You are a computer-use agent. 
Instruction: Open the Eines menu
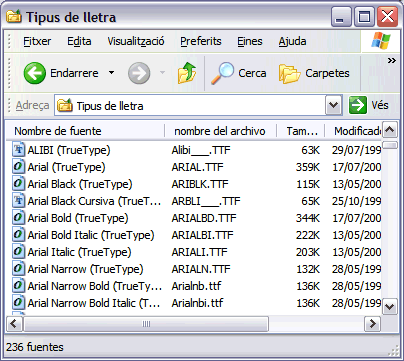(x=250, y=41)
